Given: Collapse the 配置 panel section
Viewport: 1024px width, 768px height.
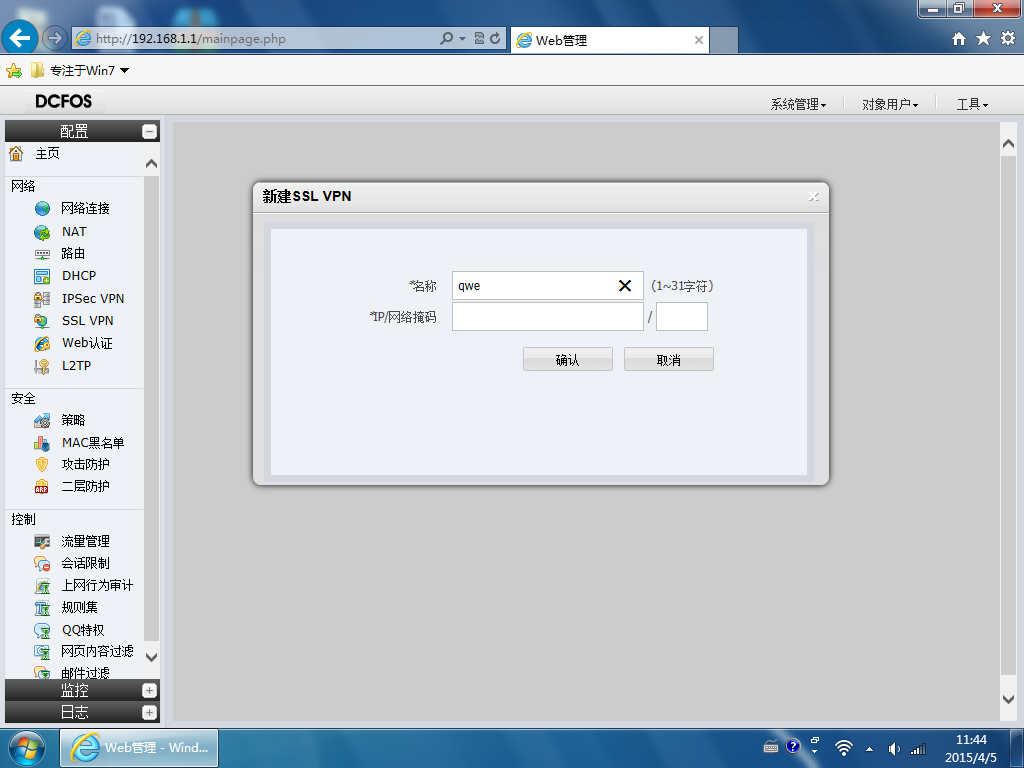Looking at the screenshot, I should coord(150,131).
